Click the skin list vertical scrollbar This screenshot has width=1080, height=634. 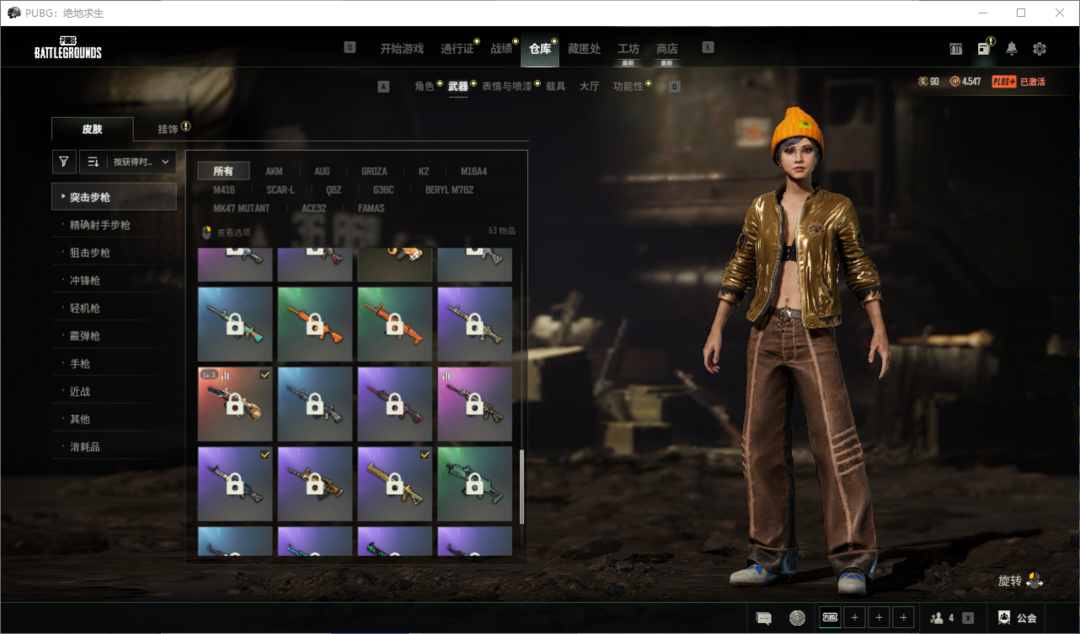(521, 485)
